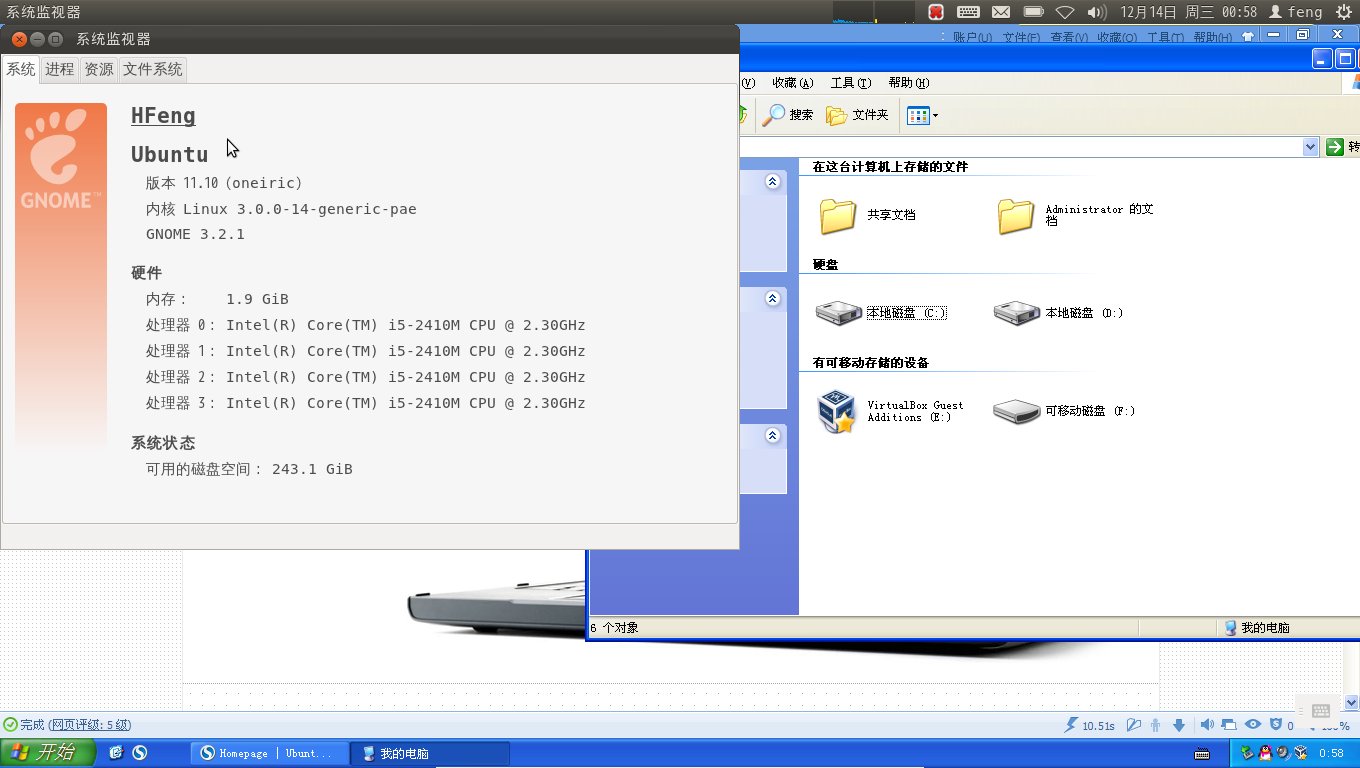Open the Administrator 的文档 folder icon

tap(1015, 215)
